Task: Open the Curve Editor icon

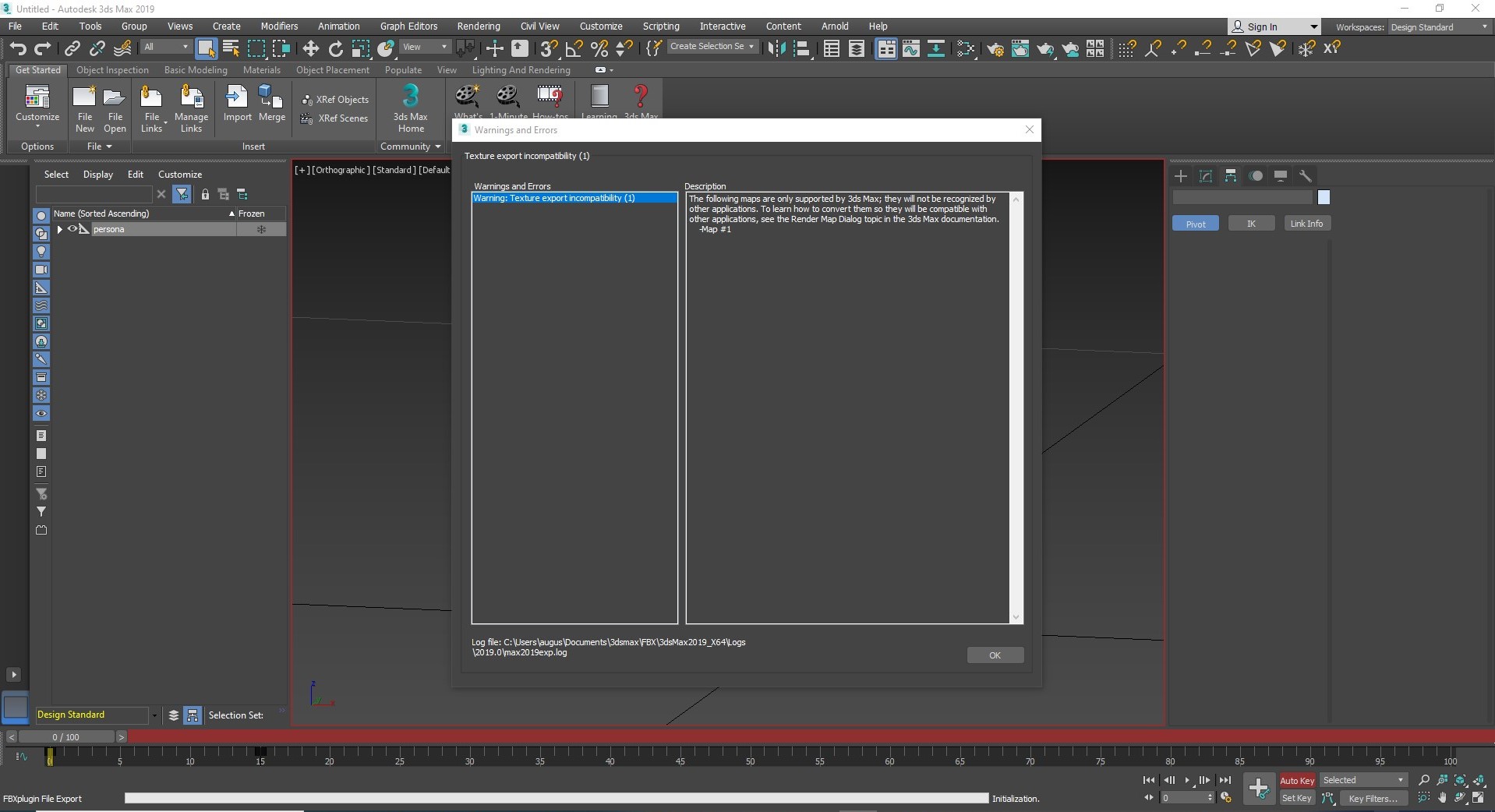Action: pos(911,48)
